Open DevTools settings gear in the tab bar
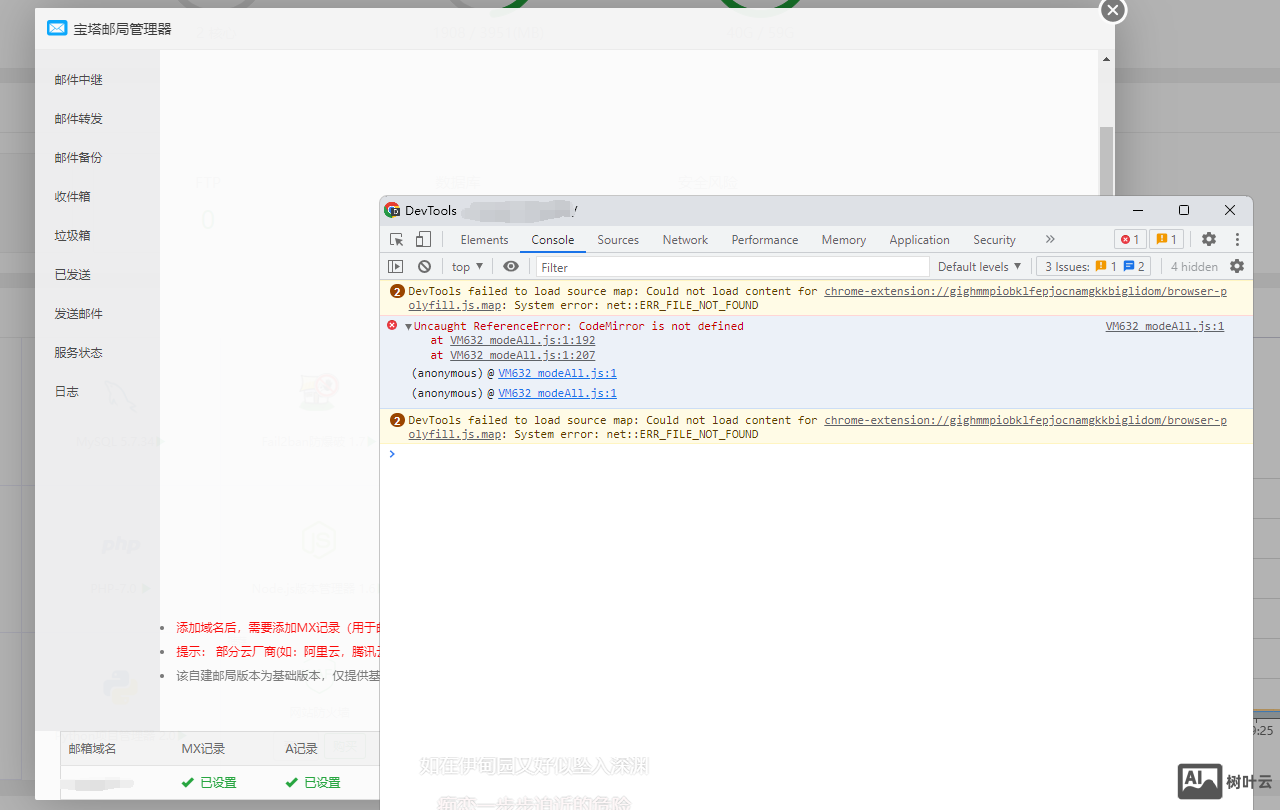This screenshot has height=810, width=1280. 1209,240
